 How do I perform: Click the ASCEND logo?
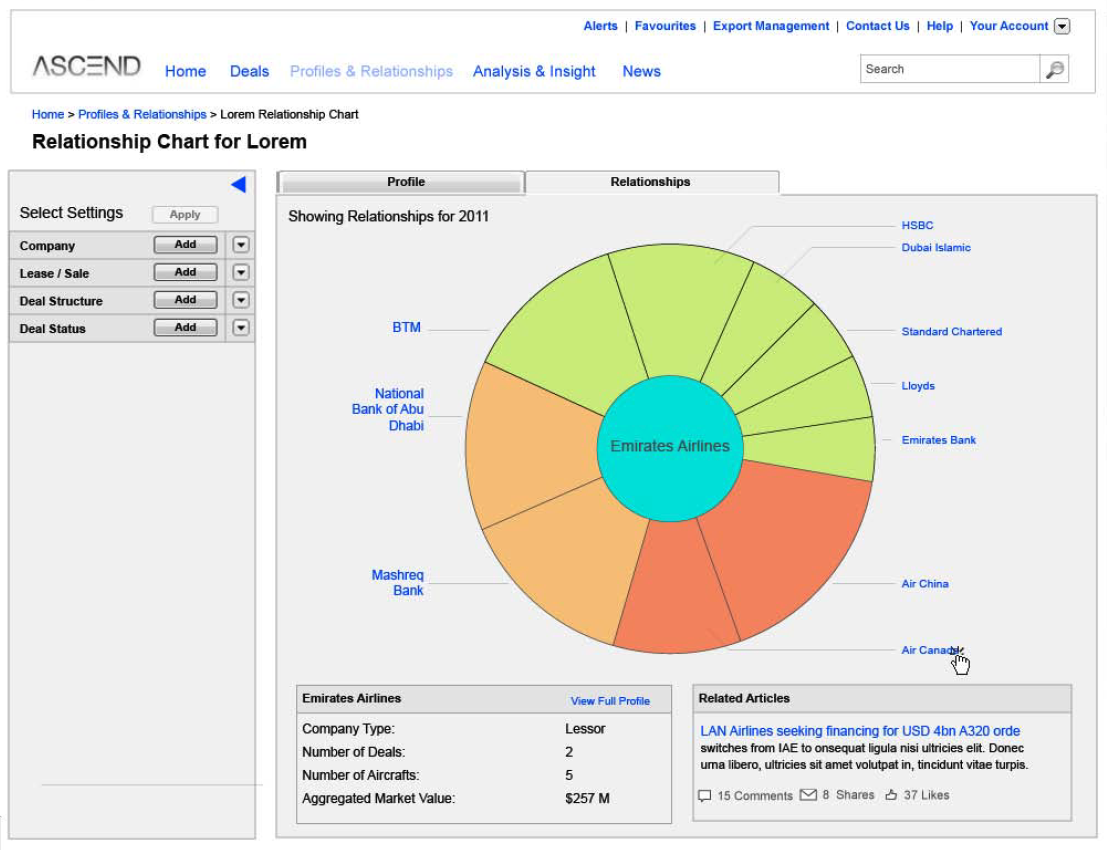pyautogui.click(x=86, y=66)
